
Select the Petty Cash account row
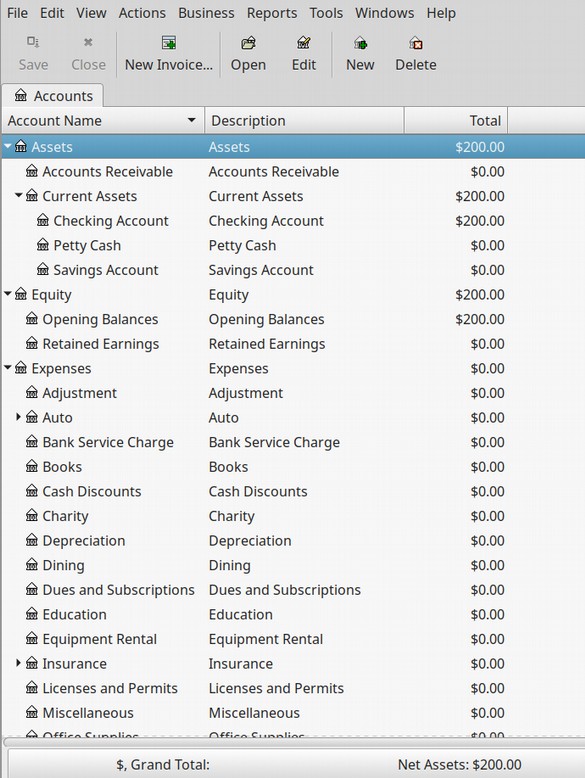[x=293, y=245]
